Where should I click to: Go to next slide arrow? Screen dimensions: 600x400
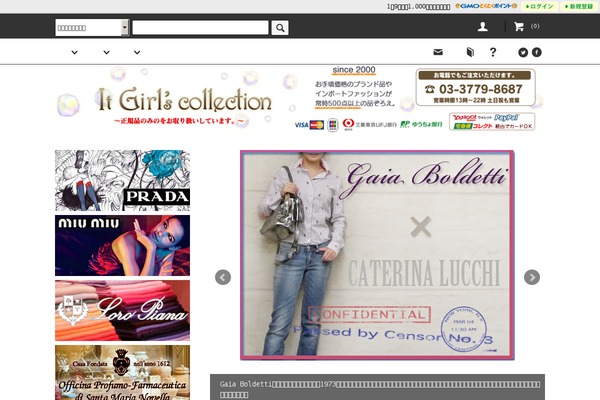coord(532,277)
